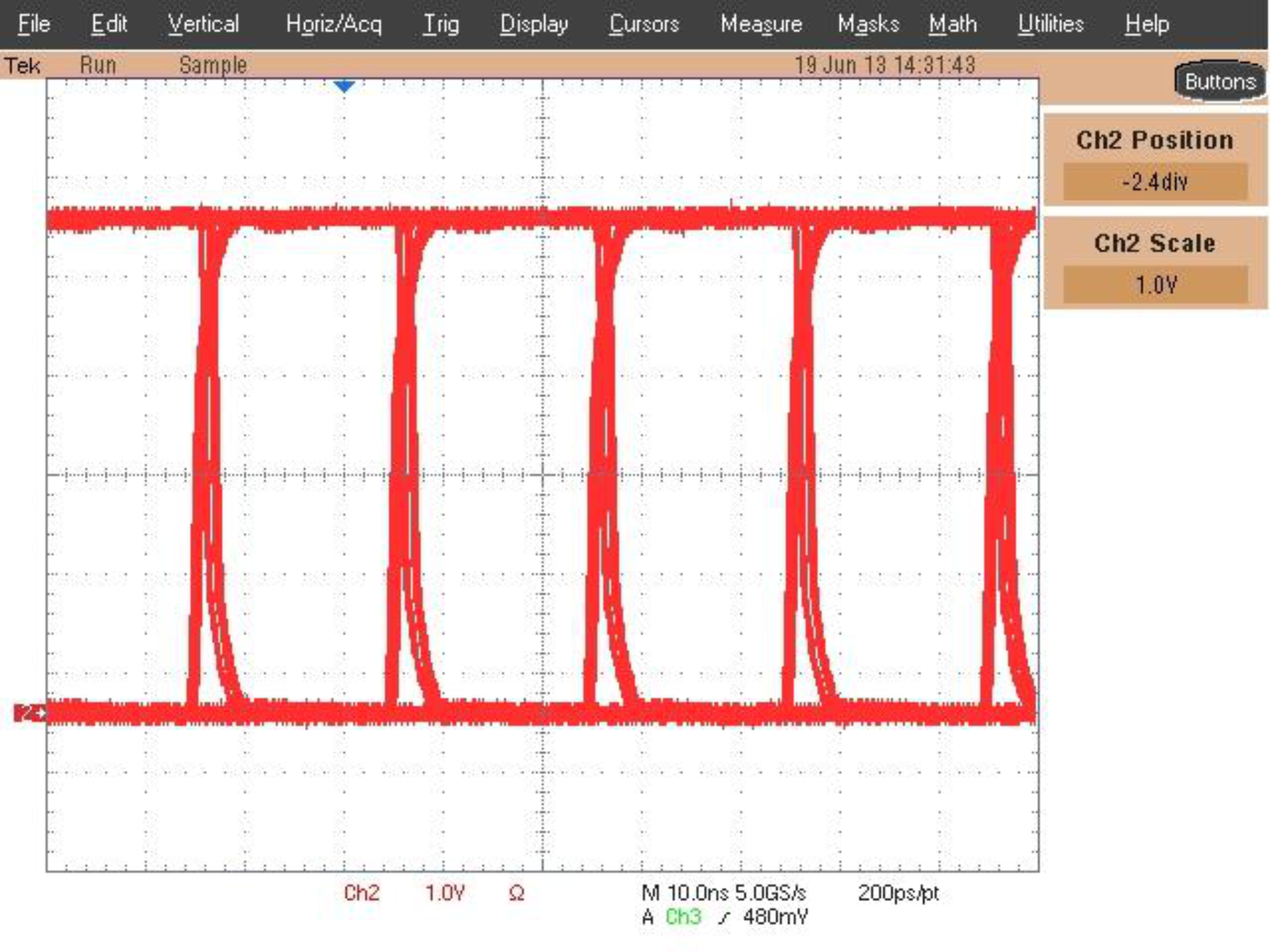Open the Measure menu
The image size is (1270, 952).
(762, 23)
